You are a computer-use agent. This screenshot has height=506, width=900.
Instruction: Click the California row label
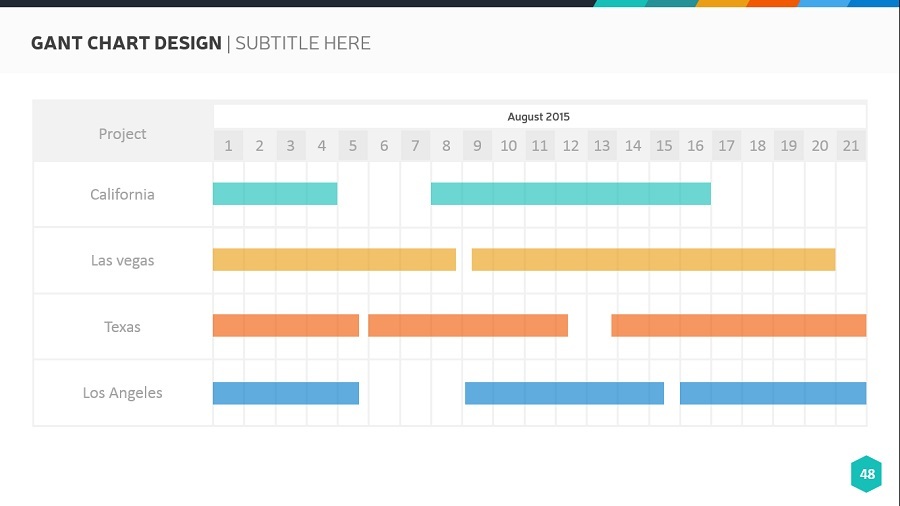(122, 195)
